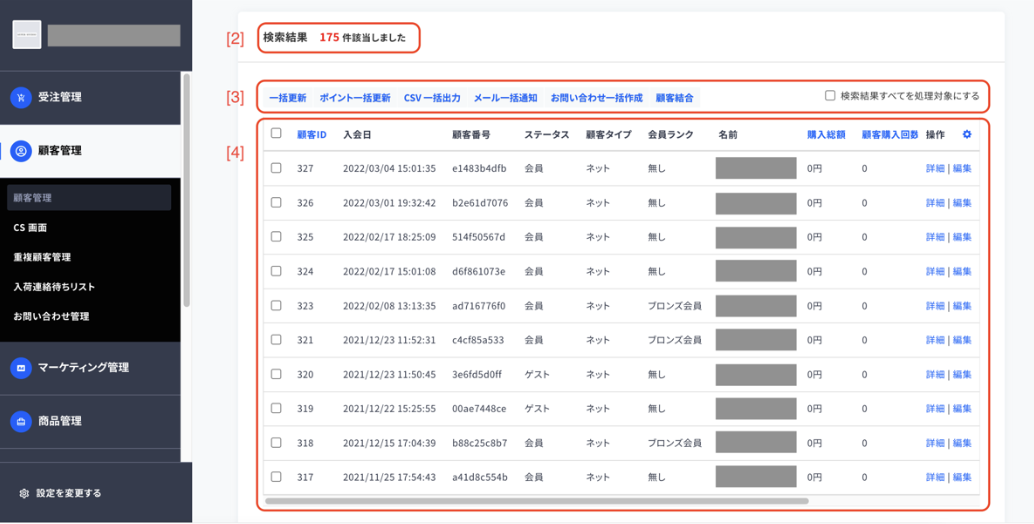Open table column settings gear icon
Viewport: 1034px width, 524px height.
click(967, 134)
